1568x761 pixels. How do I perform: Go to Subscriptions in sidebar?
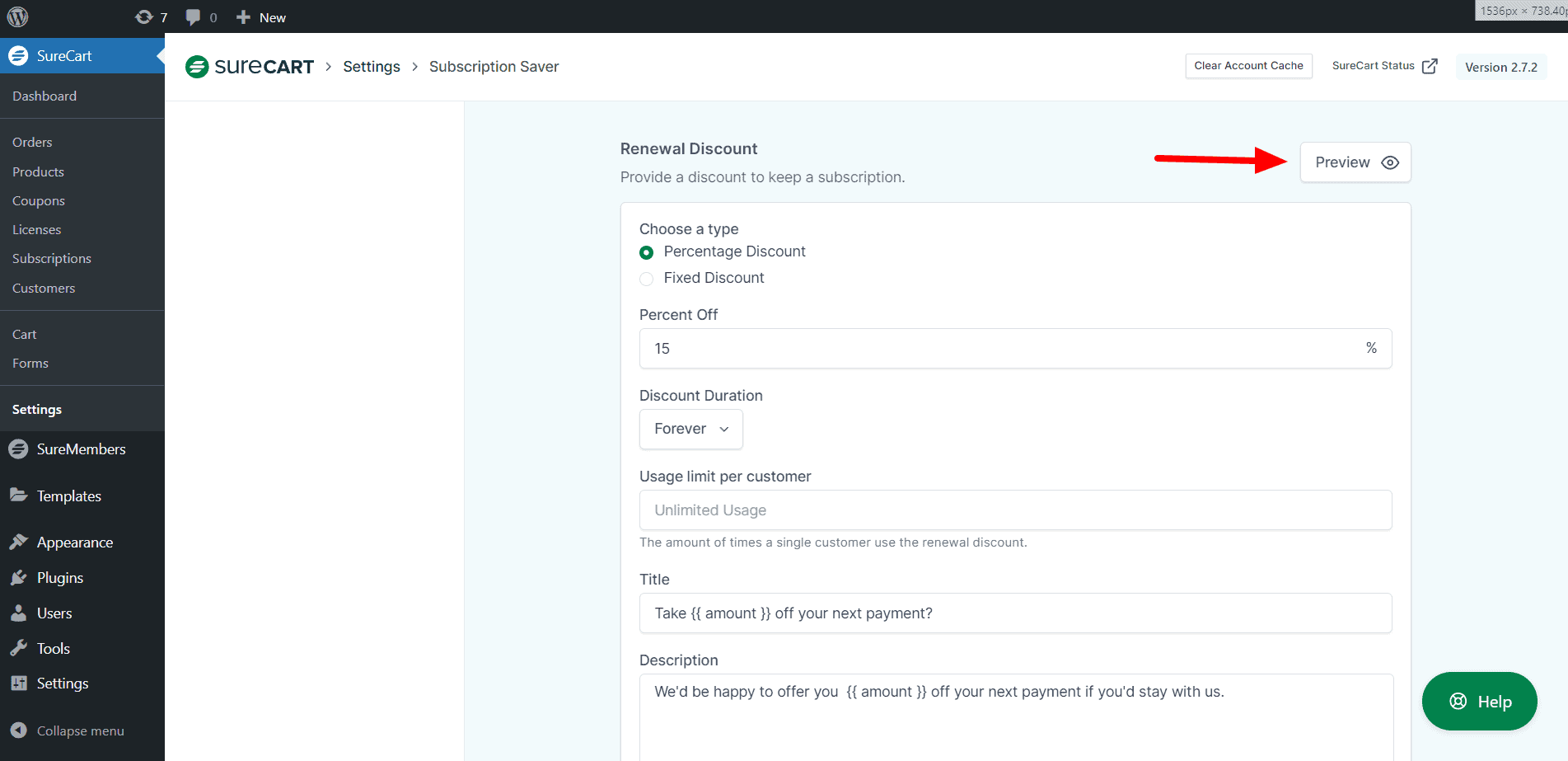[51, 259]
